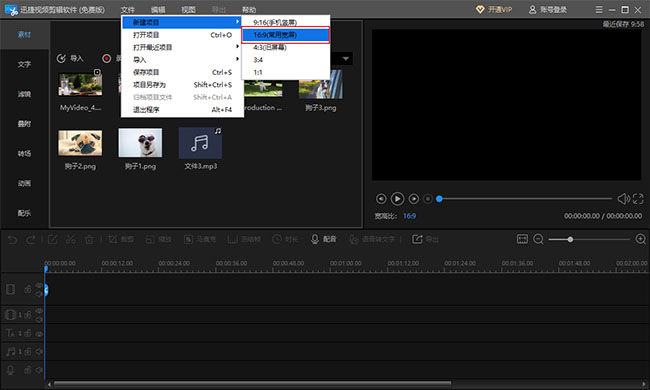Click the fit-timeline icon left of zoom out
This screenshot has width=650, height=390.
(x=522, y=239)
